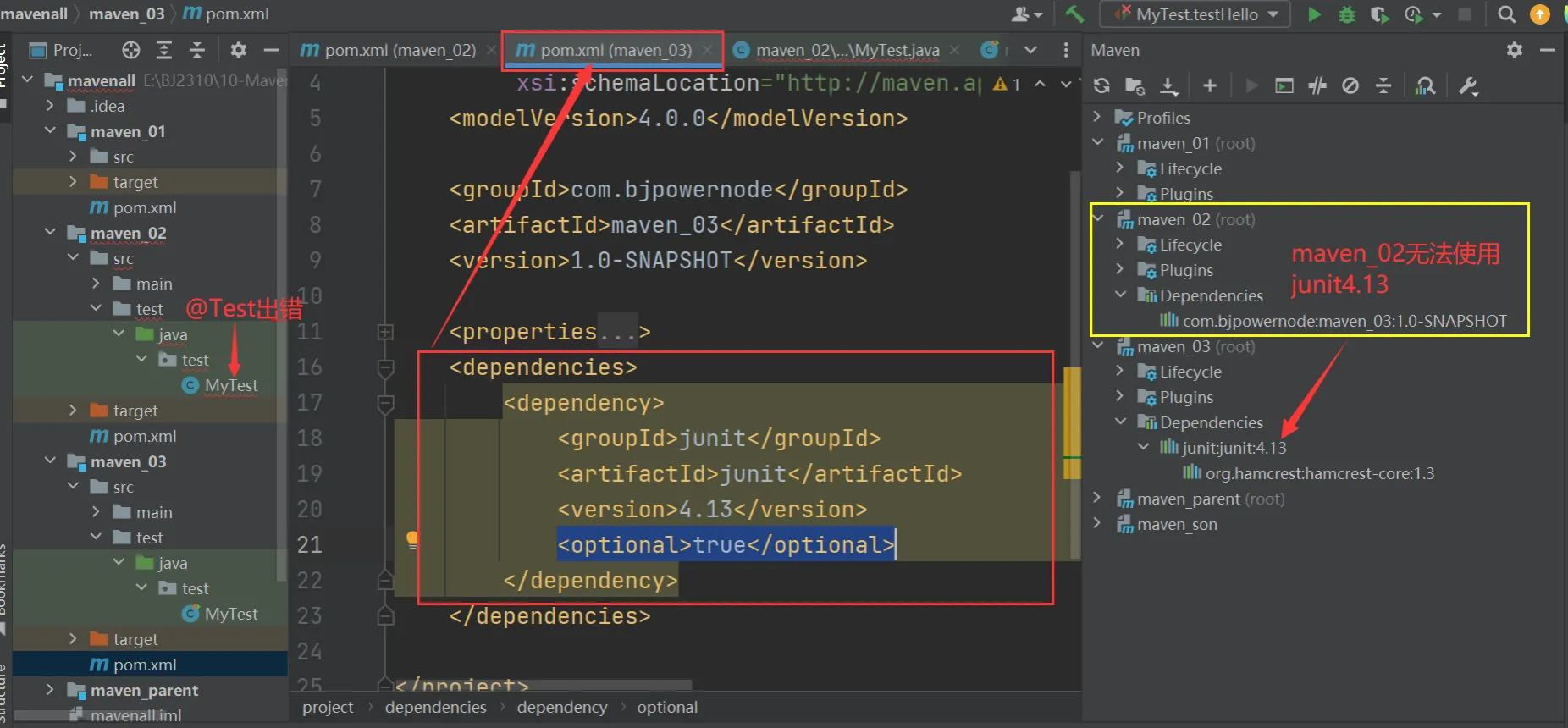Locate opened file in Project tree
This screenshot has width=1568, height=728.
[130, 50]
